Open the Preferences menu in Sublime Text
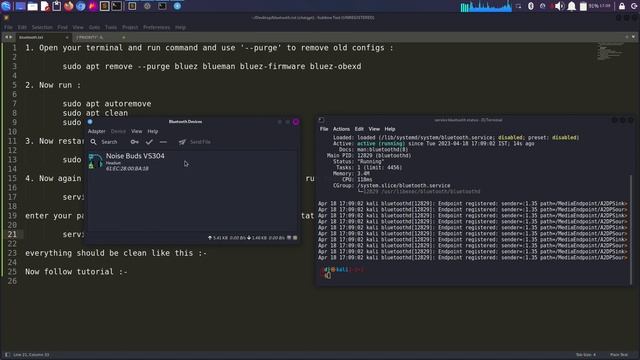 coord(156,27)
